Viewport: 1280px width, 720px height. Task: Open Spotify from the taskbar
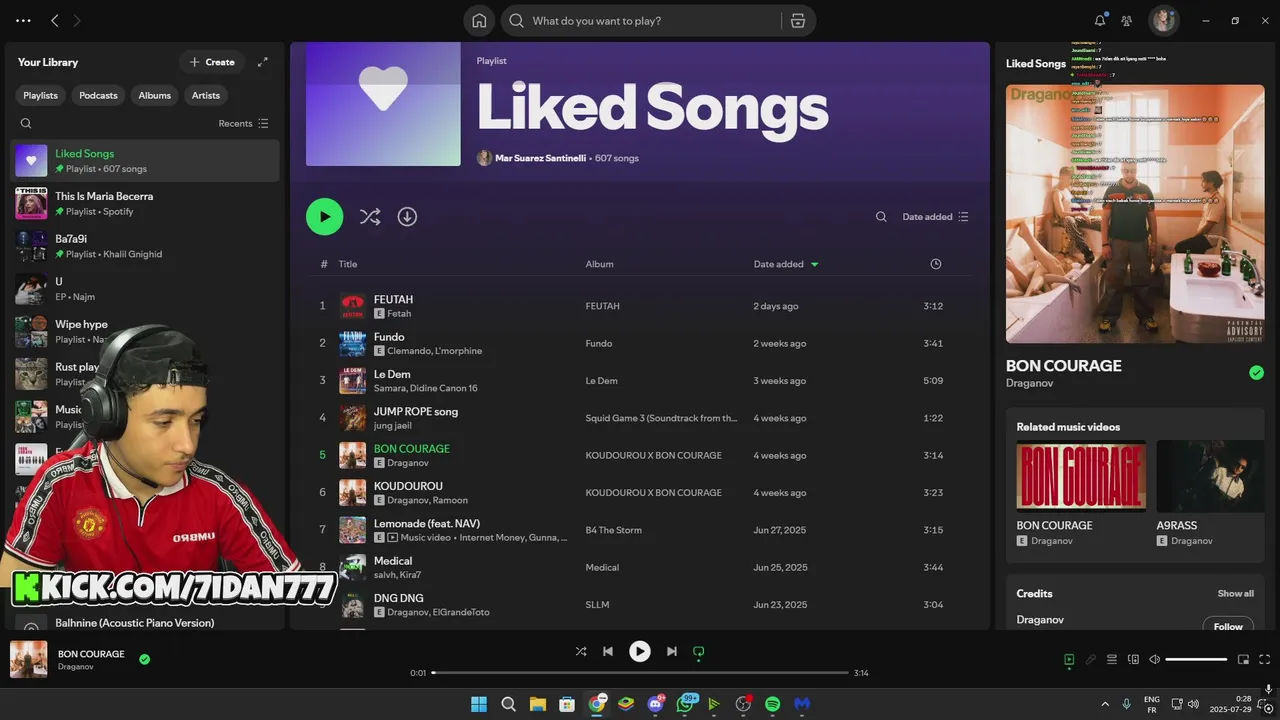click(x=772, y=704)
